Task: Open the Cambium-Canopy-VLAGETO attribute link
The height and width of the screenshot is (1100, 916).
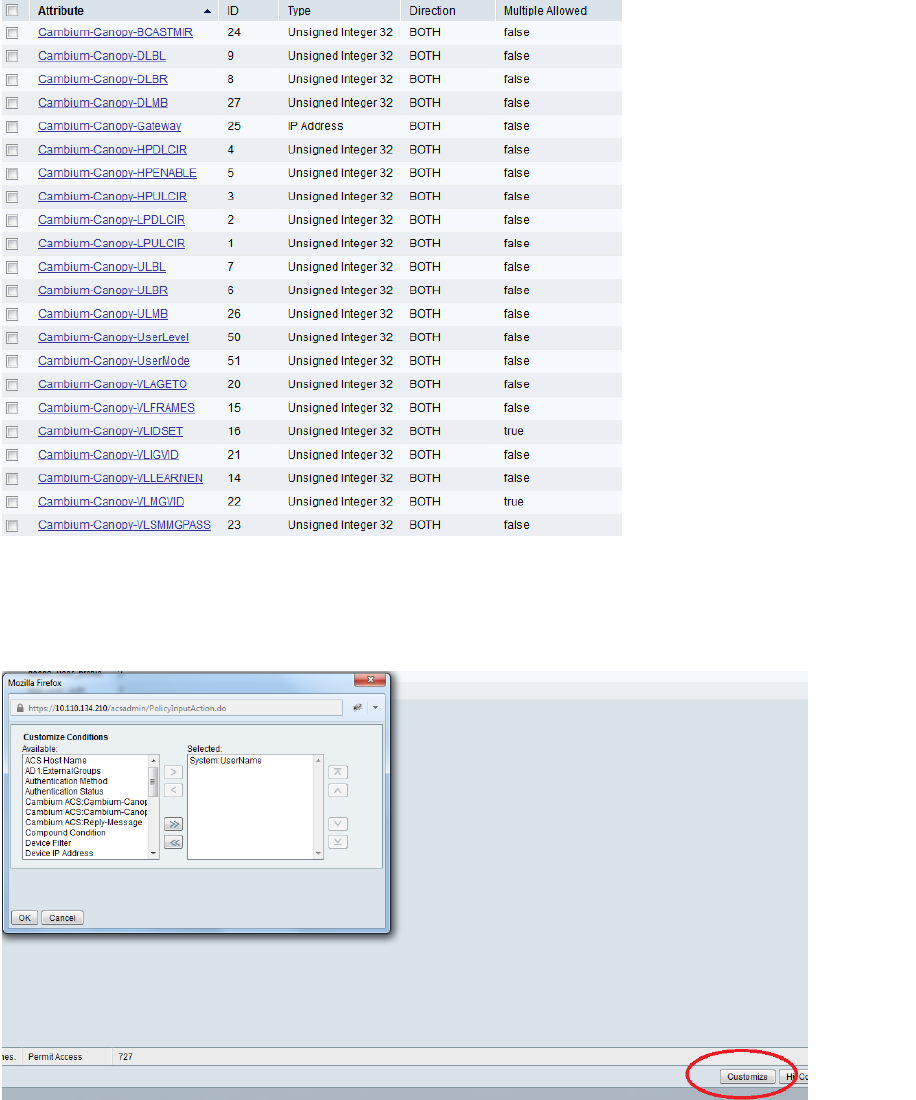Action: (x=112, y=384)
